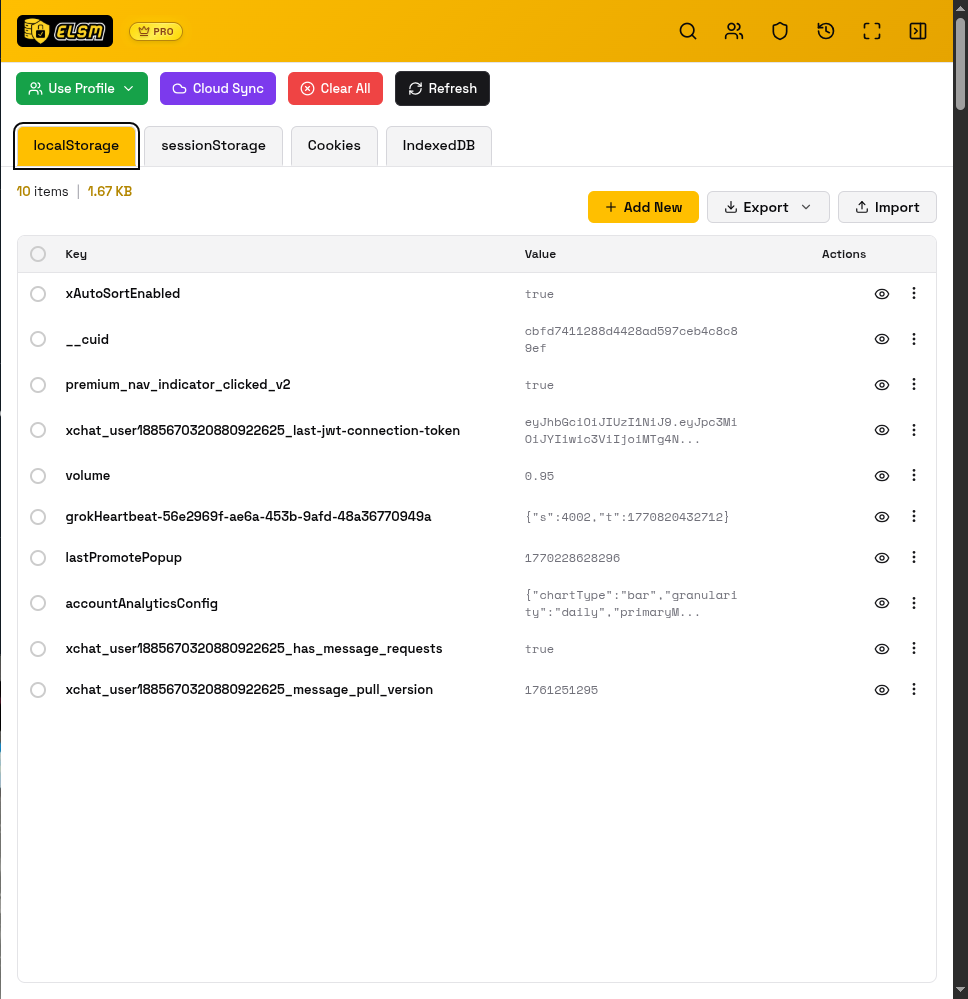Select the checkbox next to lastPromotePopup
The width and height of the screenshot is (968, 999).
point(38,558)
